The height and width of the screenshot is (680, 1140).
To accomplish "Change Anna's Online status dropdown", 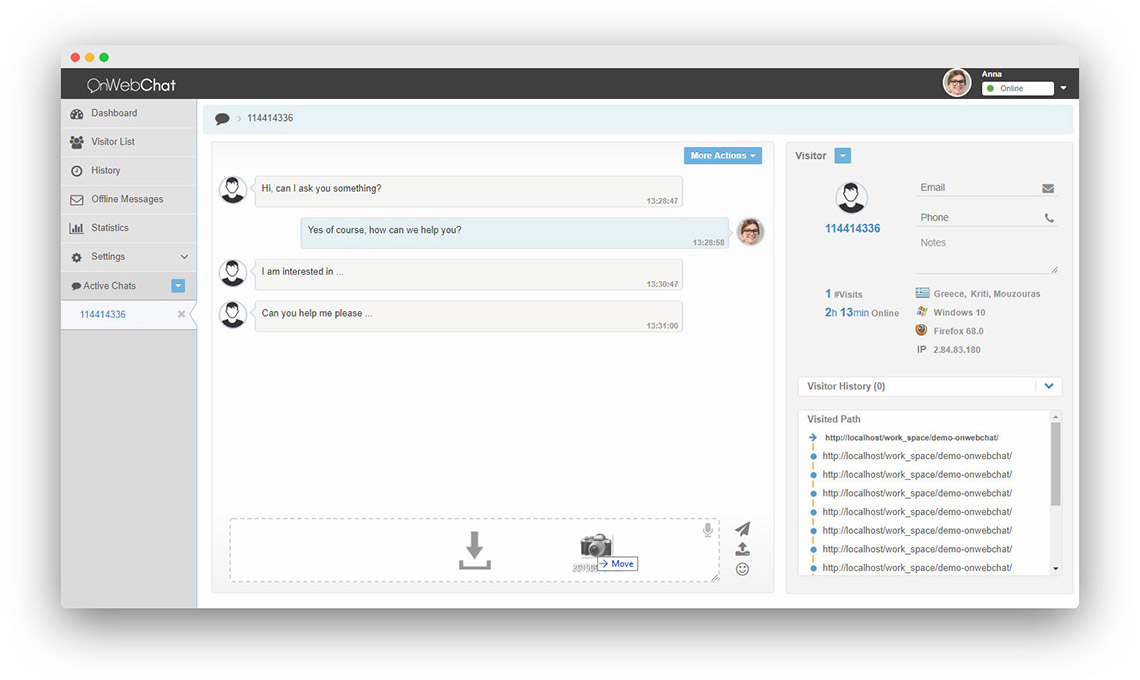I will tap(1063, 87).
